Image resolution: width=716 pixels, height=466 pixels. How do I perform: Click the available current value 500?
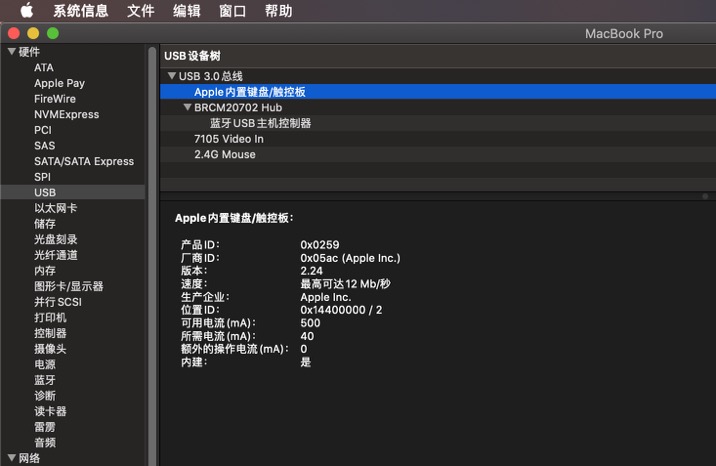tap(310, 323)
